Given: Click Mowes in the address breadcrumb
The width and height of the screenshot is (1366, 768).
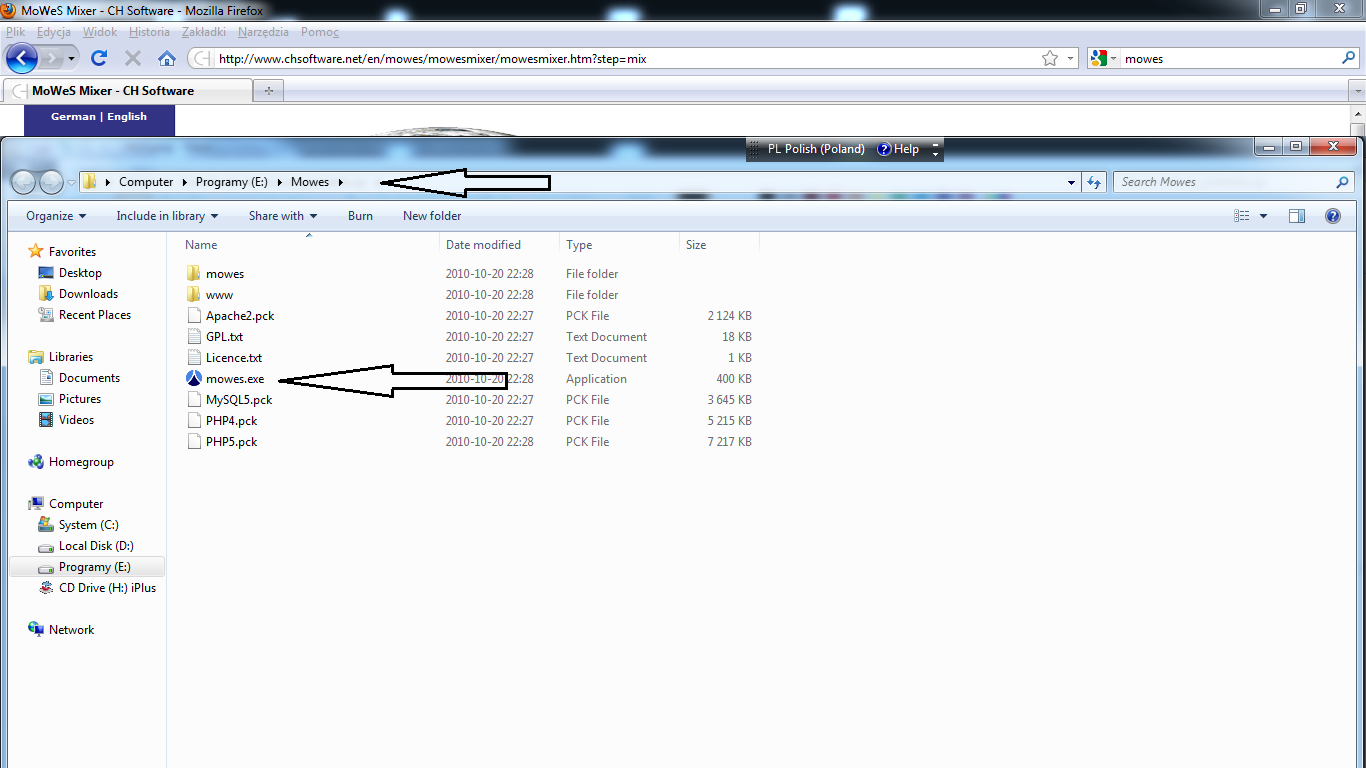Looking at the screenshot, I should (x=310, y=182).
